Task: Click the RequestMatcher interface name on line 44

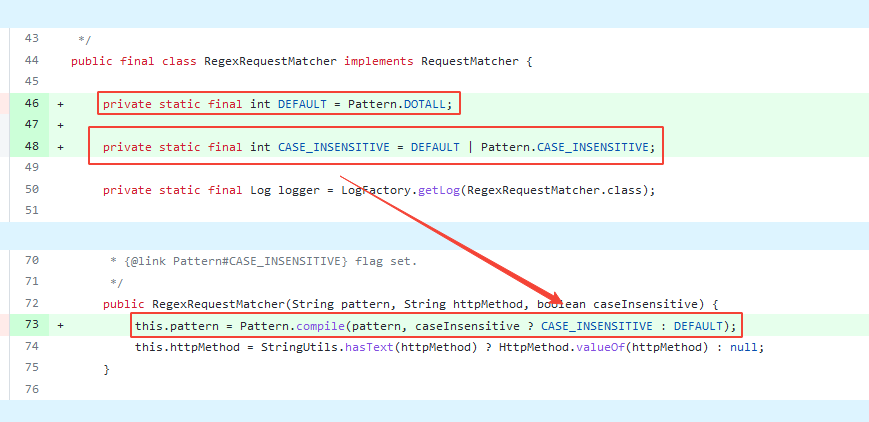Action: (470, 61)
